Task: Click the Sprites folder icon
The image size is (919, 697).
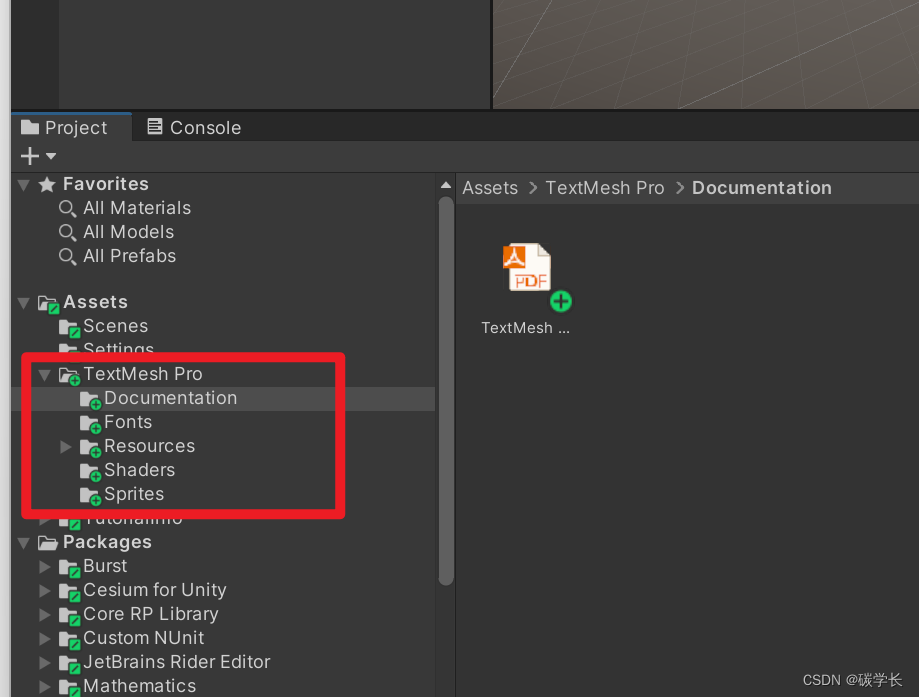Action: tap(90, 497)
